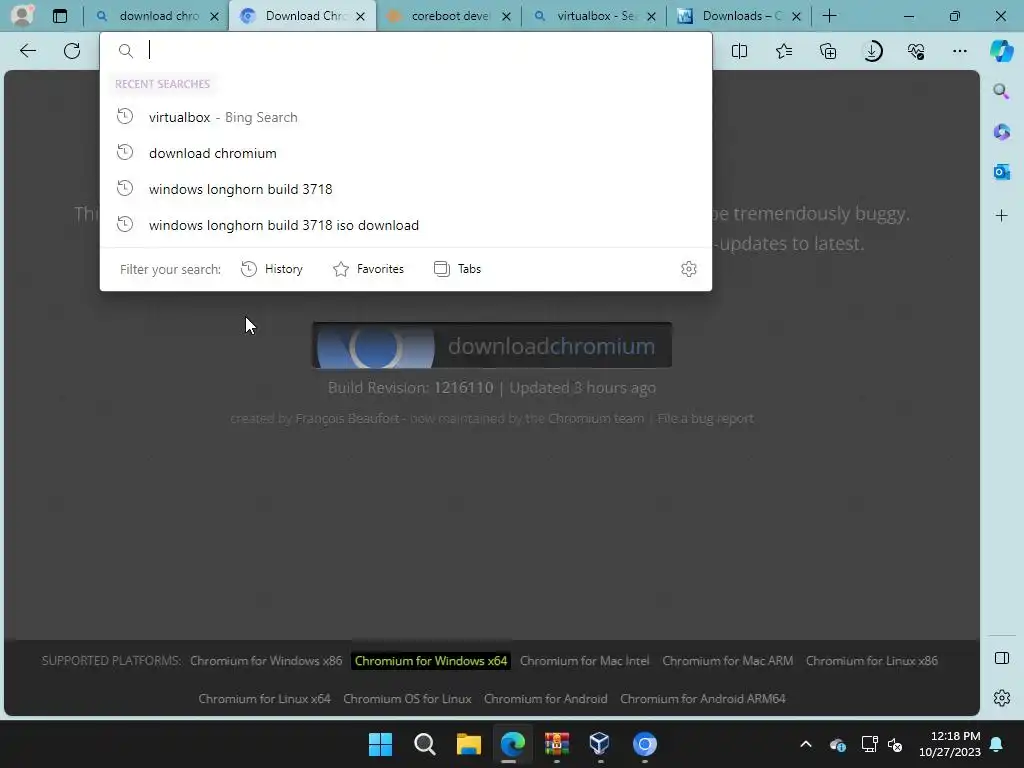The height and width of the screenshot is (768, 1024).
Task: Open 'Chromium OS for Linux' link
Action: (x=408, y=699)
